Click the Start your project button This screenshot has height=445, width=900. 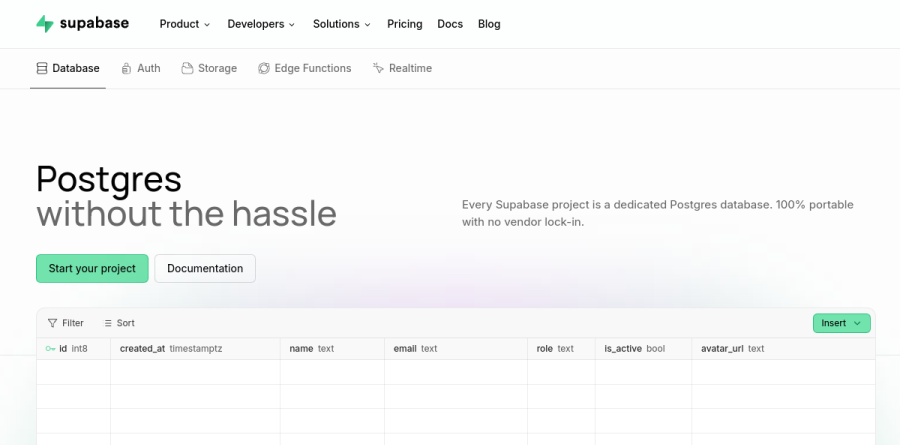[92, 269]
